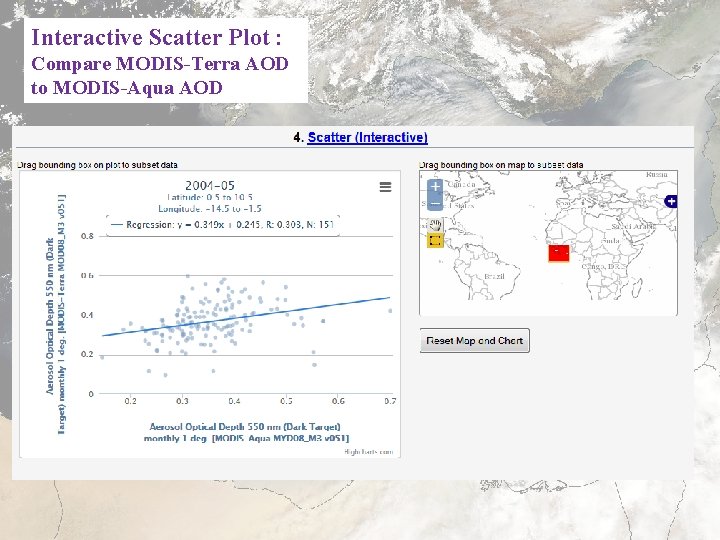720x540 pixels.
Task: Zoom out on the map
Action: (x=435, y=203)
